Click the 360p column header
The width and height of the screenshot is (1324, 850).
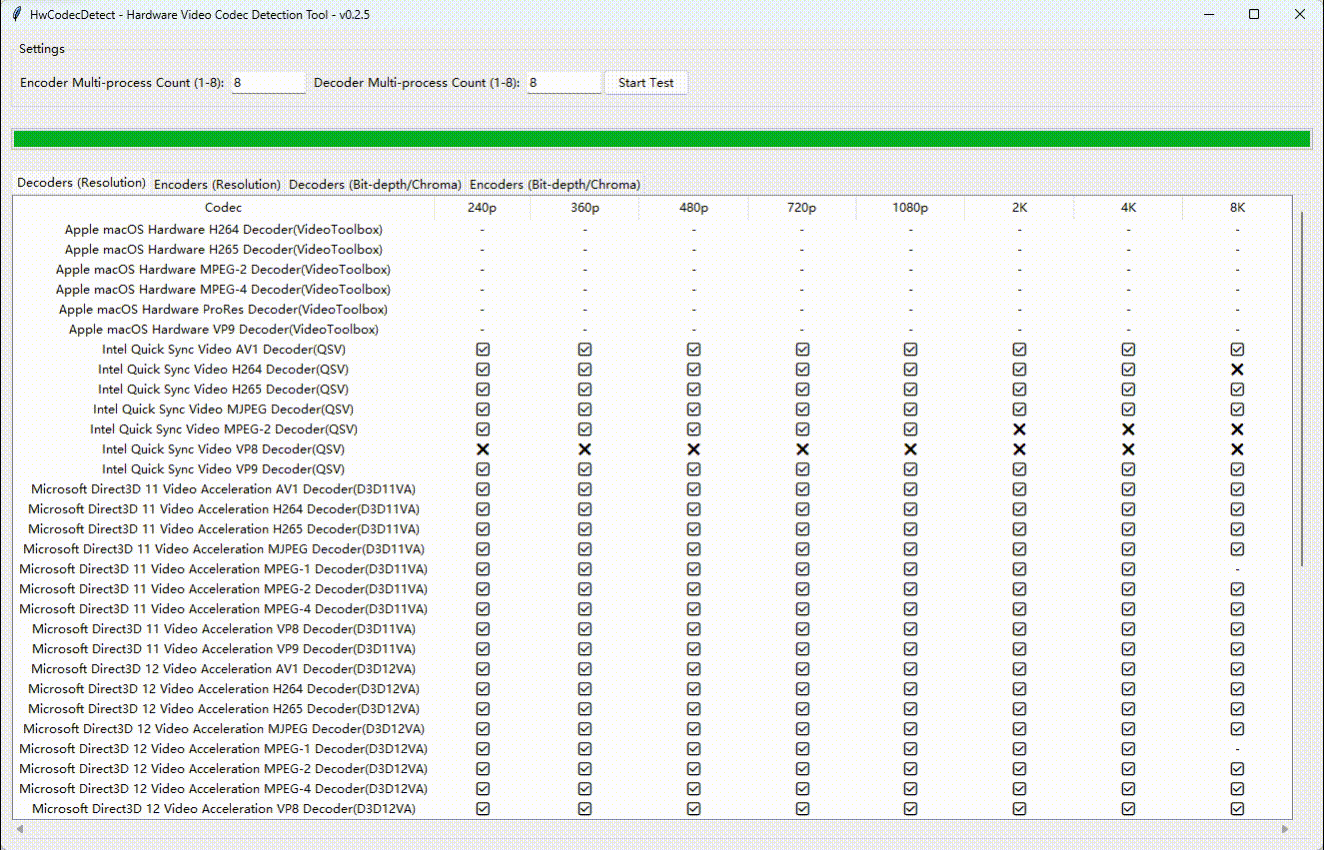[x=585, y=208]
